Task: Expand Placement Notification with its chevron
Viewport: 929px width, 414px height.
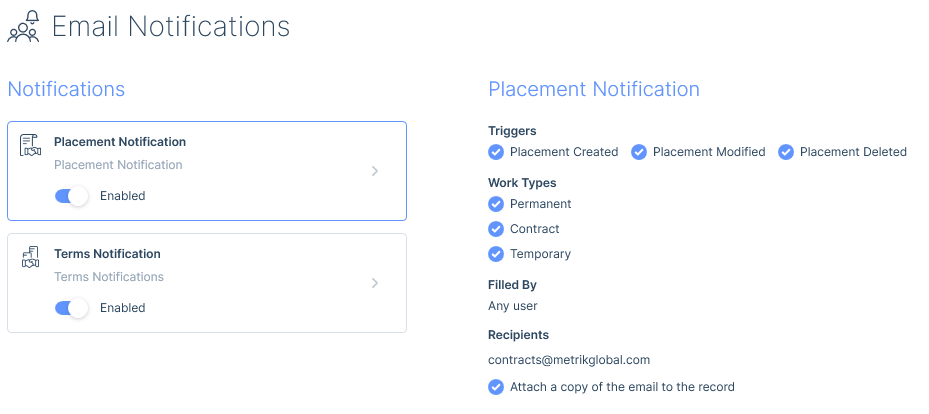Action: pos(374,171)
